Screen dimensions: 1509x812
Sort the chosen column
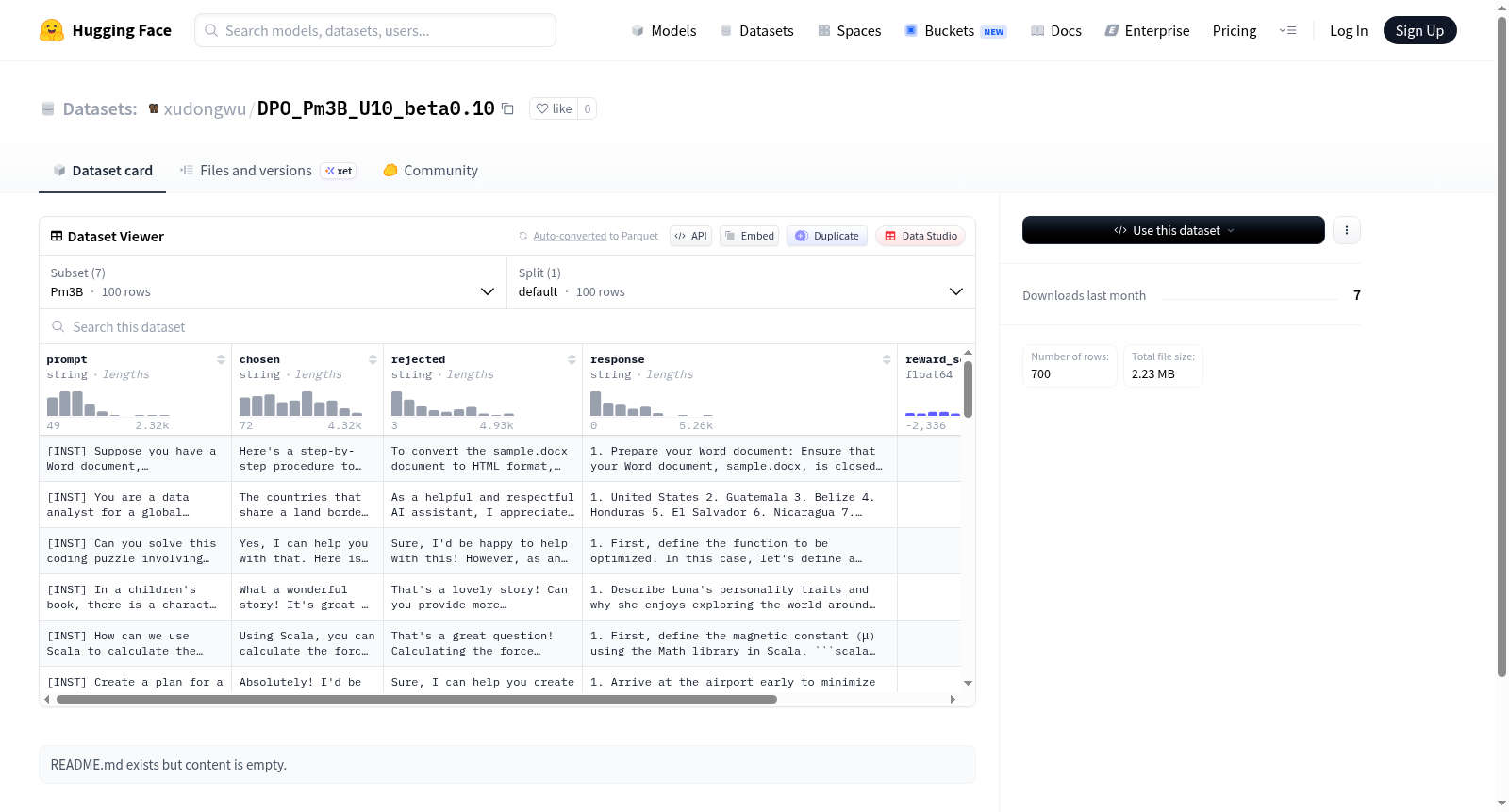[373, 359]
